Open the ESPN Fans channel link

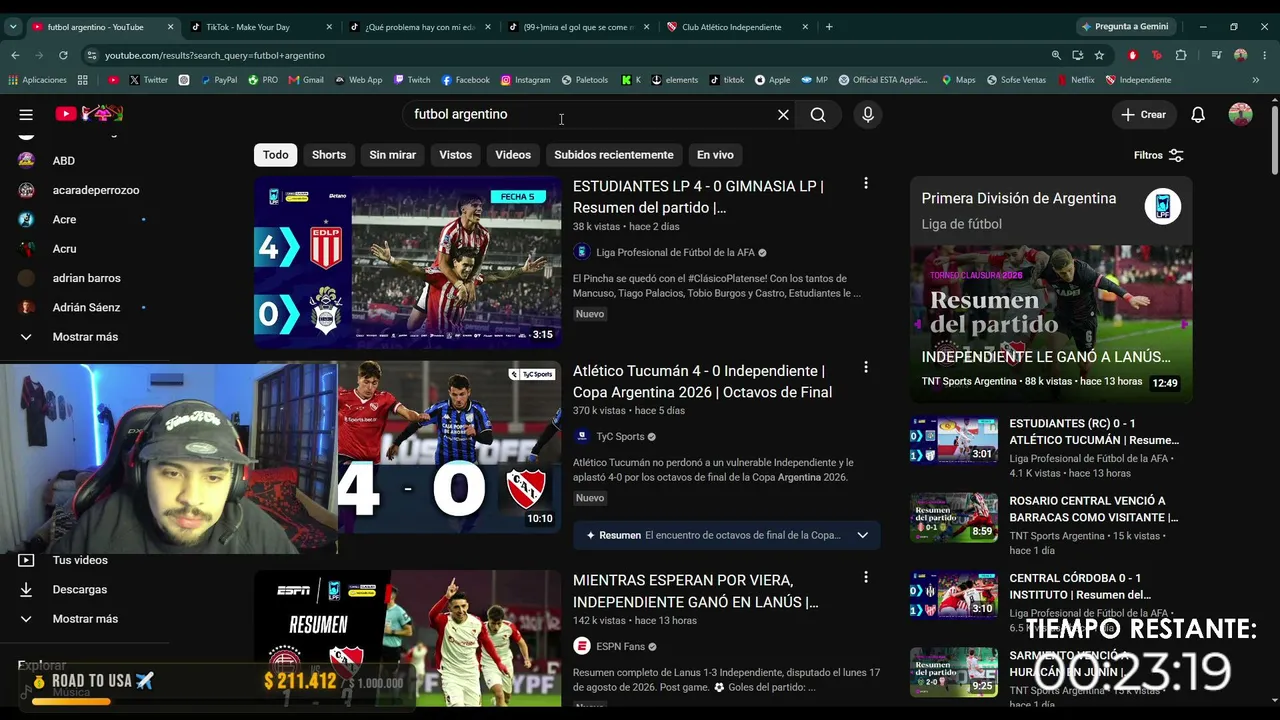pyautogui.click(x=620, y=647)
